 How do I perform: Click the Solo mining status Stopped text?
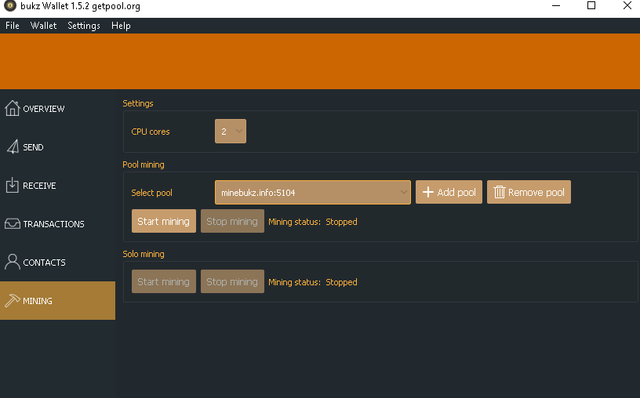[x=341, y=282]
